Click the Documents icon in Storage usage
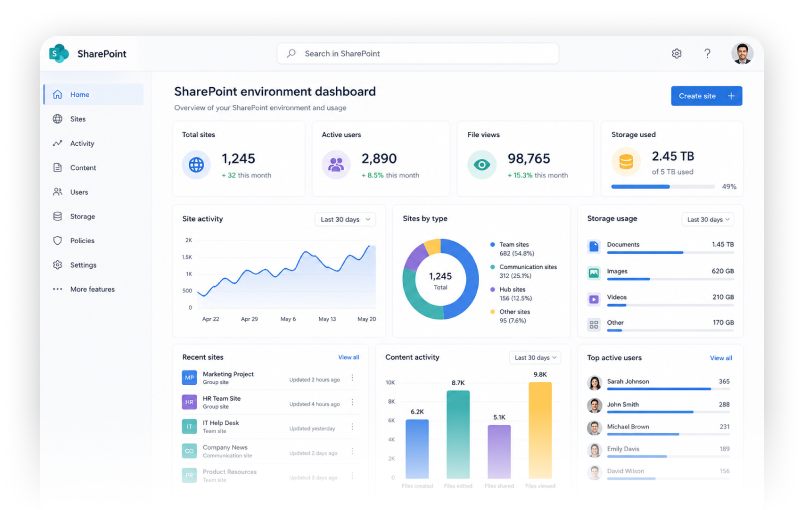The width and height of the screenshot is (804, 510). (x=594, y=247)
